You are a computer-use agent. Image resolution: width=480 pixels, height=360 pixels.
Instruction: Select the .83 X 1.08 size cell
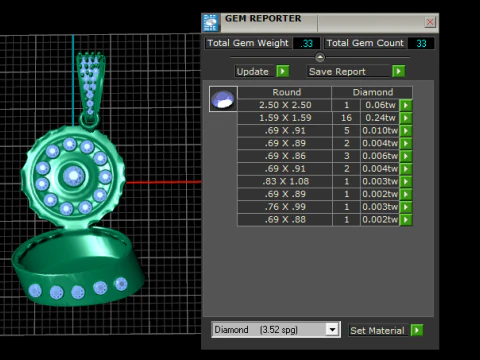(285, 182)
